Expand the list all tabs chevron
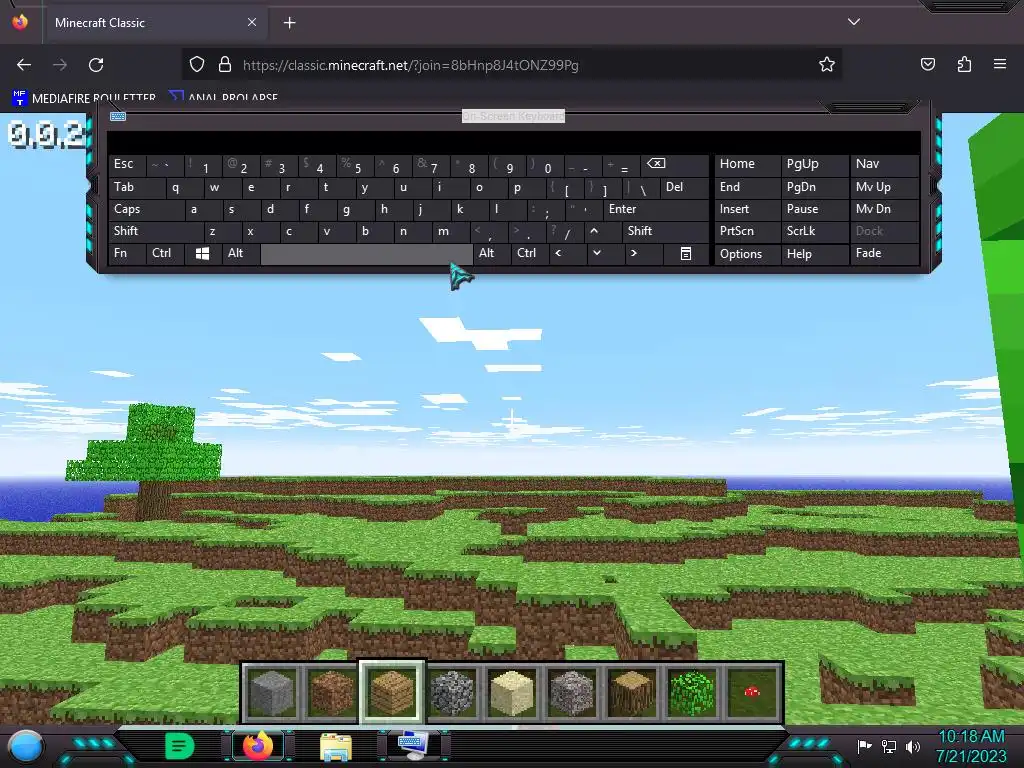The height and width of the screenshot is (768, 1024). coord(854,22)
